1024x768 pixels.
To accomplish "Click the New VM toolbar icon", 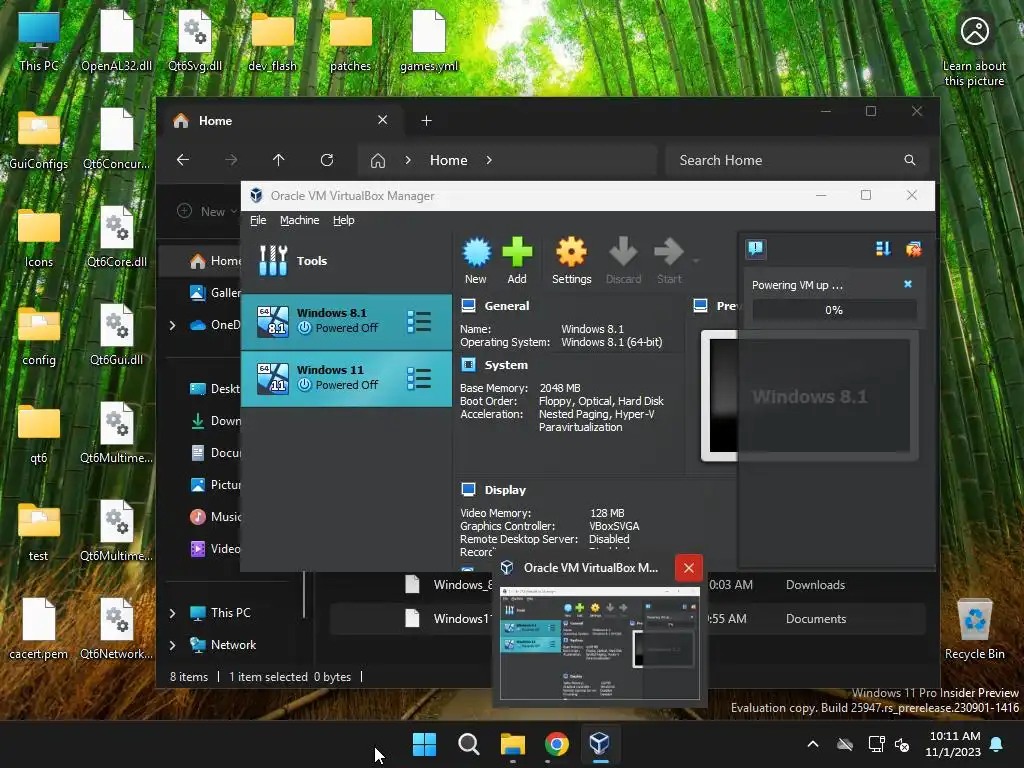I will (476, 261).
